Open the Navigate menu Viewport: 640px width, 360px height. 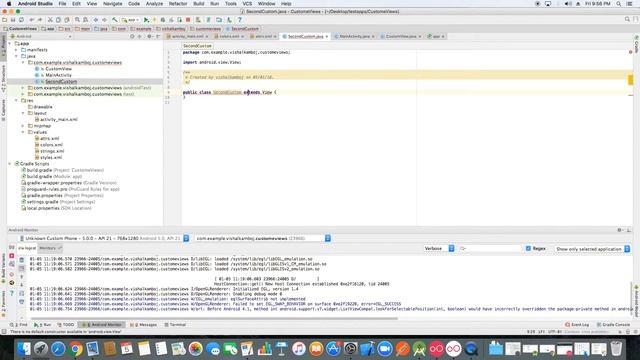(x=112, y=4)
